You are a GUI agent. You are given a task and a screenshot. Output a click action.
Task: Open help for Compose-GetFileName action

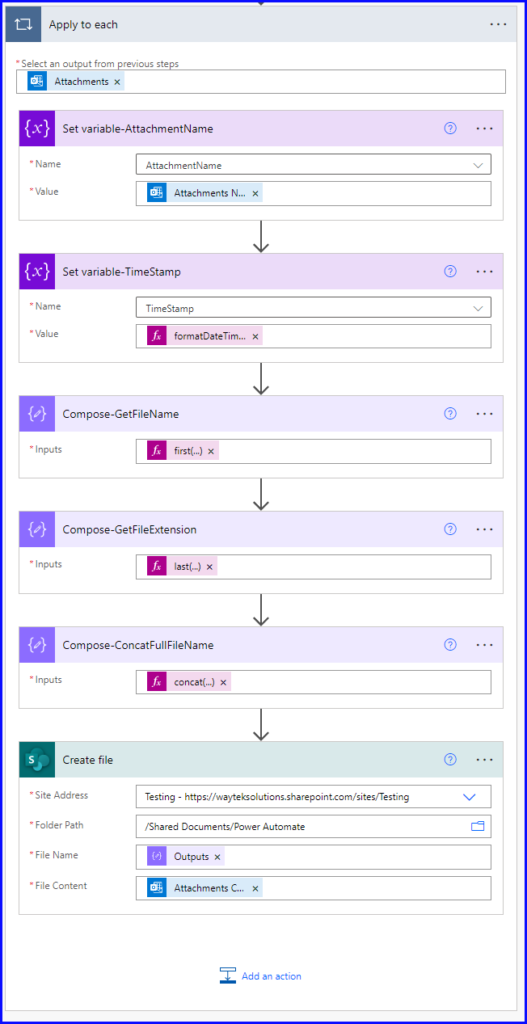tap(450, 413)
